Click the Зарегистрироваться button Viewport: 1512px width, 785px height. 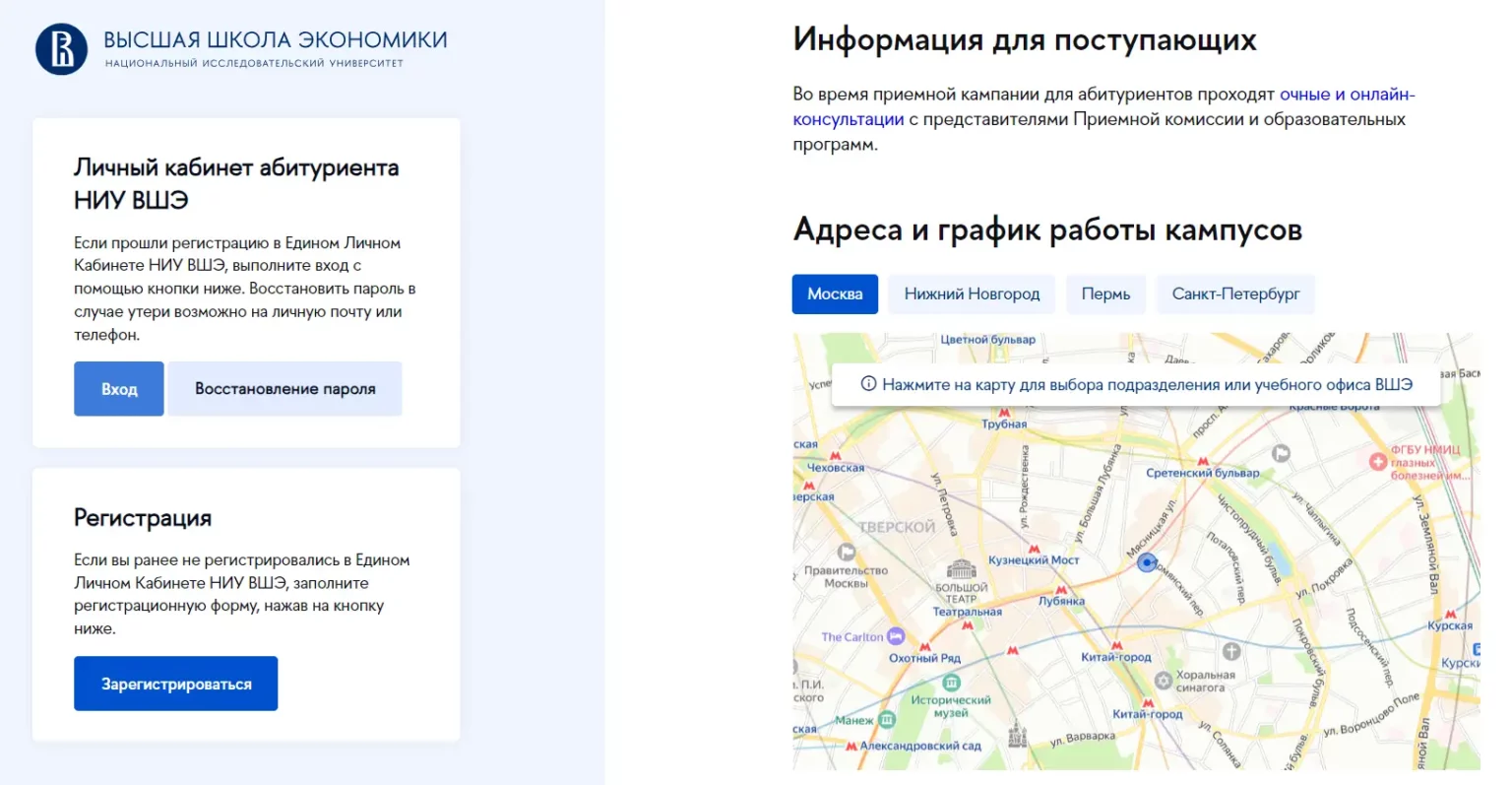[176, 684]
